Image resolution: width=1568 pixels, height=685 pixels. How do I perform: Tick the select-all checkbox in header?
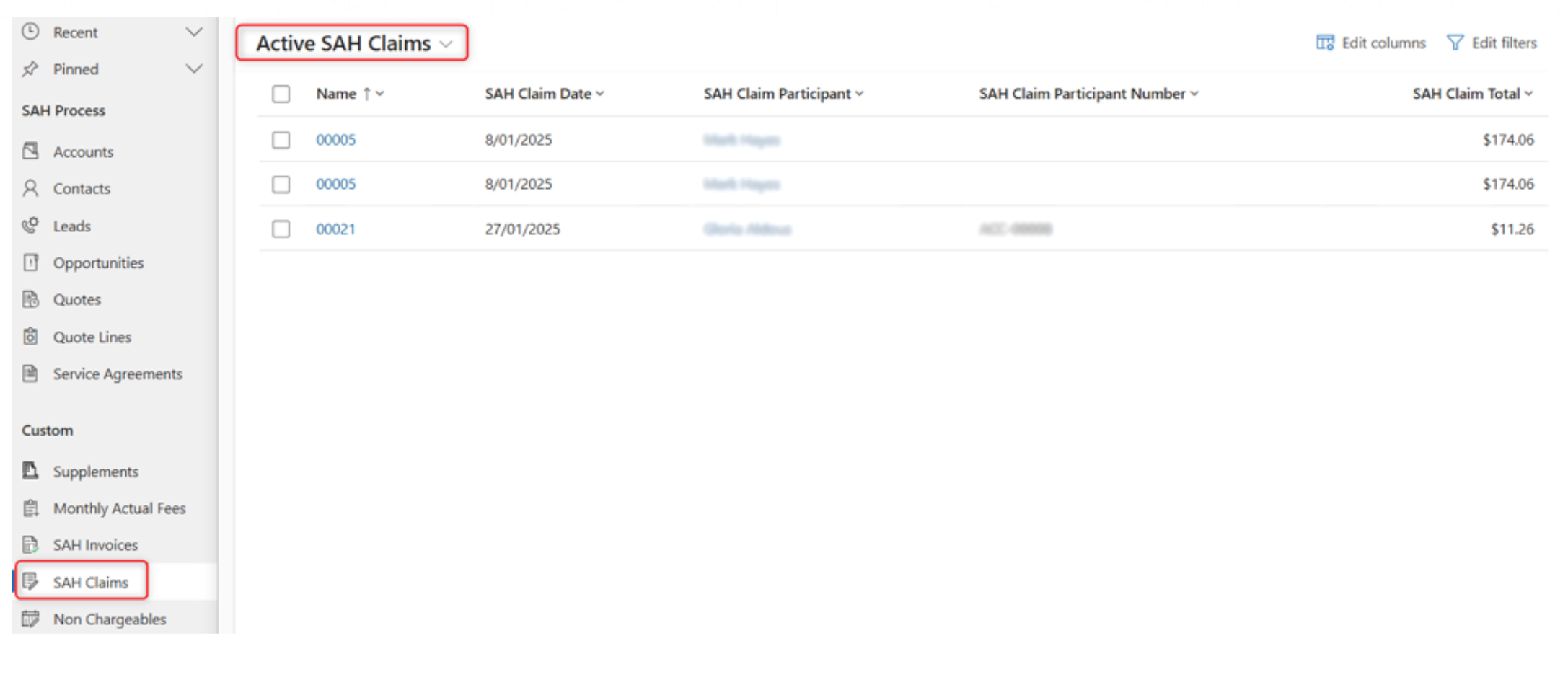pyautogui.click(x=281, y=94)
